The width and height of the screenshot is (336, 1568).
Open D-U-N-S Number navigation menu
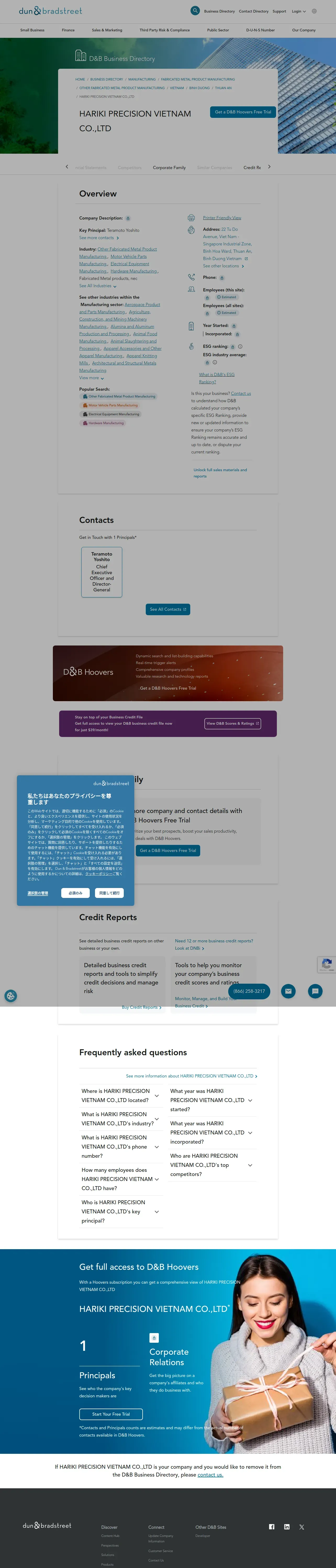(x=260, y=30)
